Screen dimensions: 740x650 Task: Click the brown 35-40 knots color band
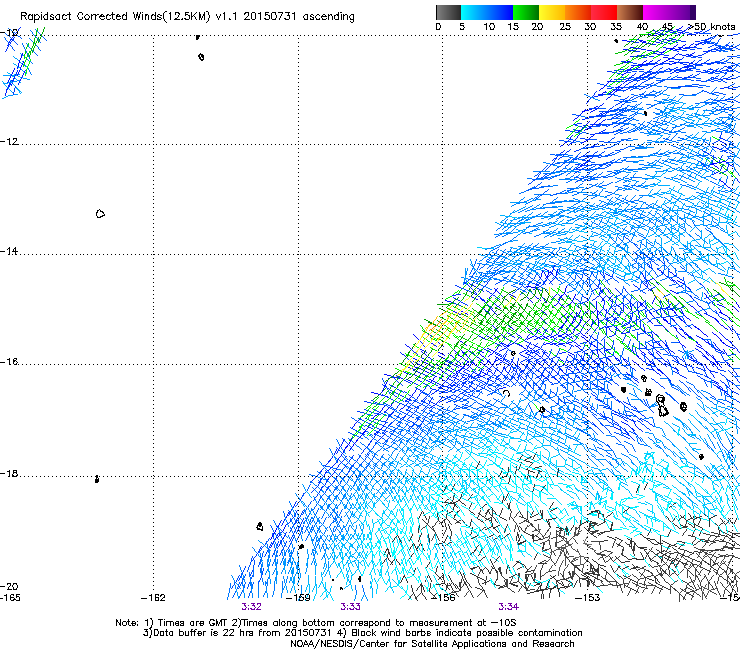point(630,12)
